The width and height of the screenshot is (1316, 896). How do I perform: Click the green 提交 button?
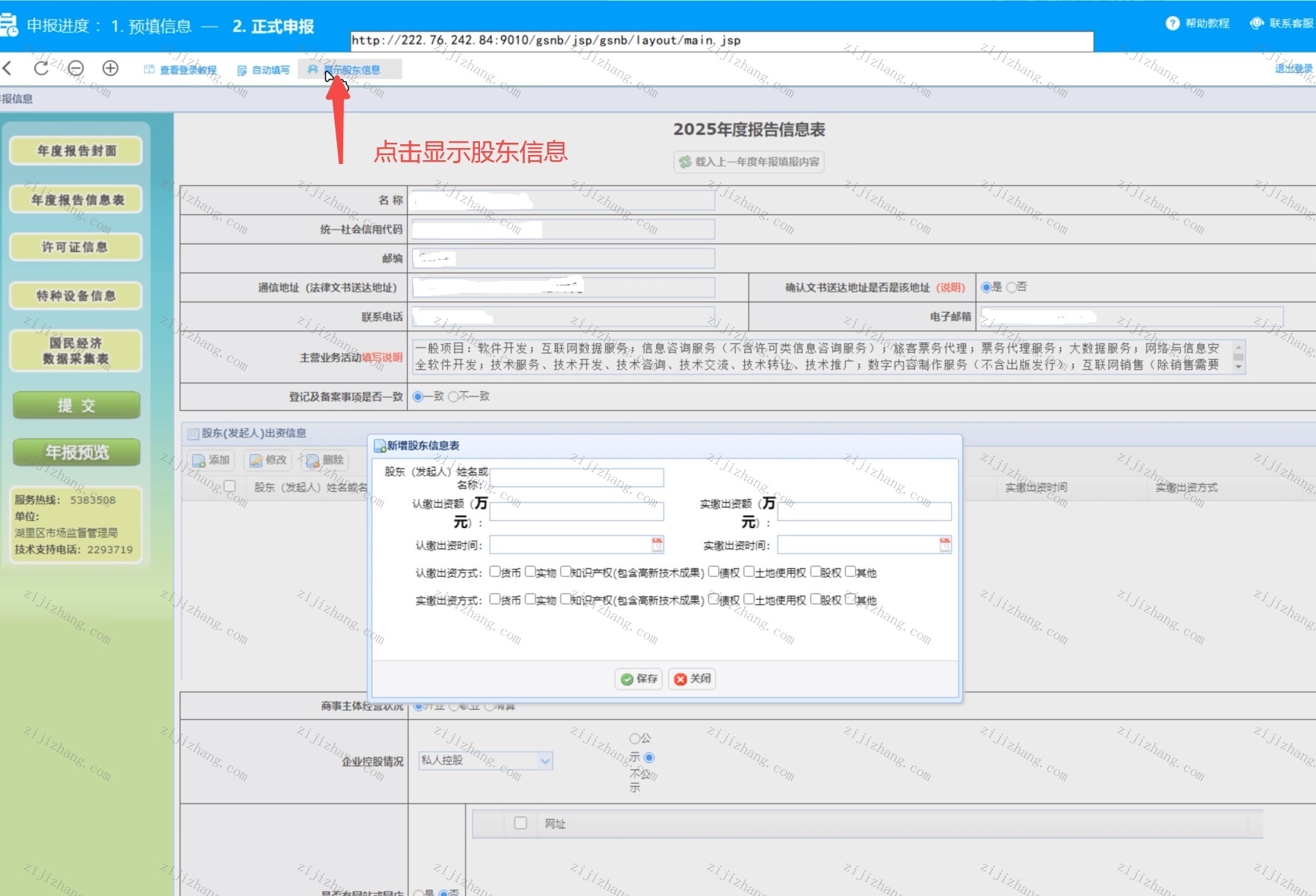point(77,405)
